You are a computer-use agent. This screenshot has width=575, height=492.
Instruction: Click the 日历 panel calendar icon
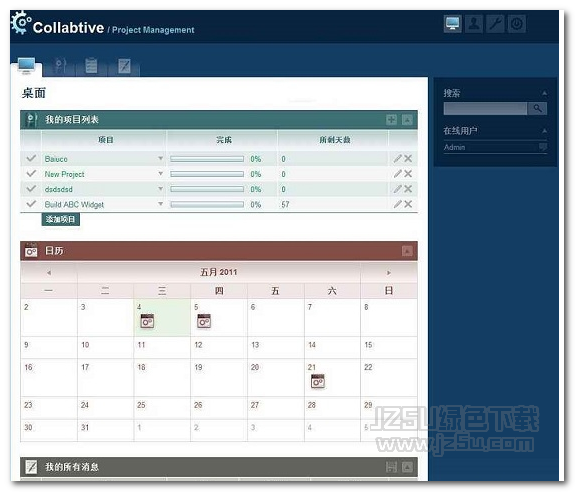31,251
